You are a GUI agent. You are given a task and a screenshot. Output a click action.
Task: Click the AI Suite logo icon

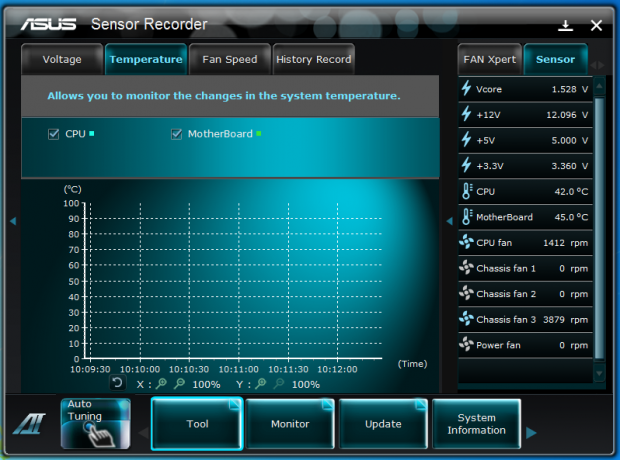click(28, 423)
